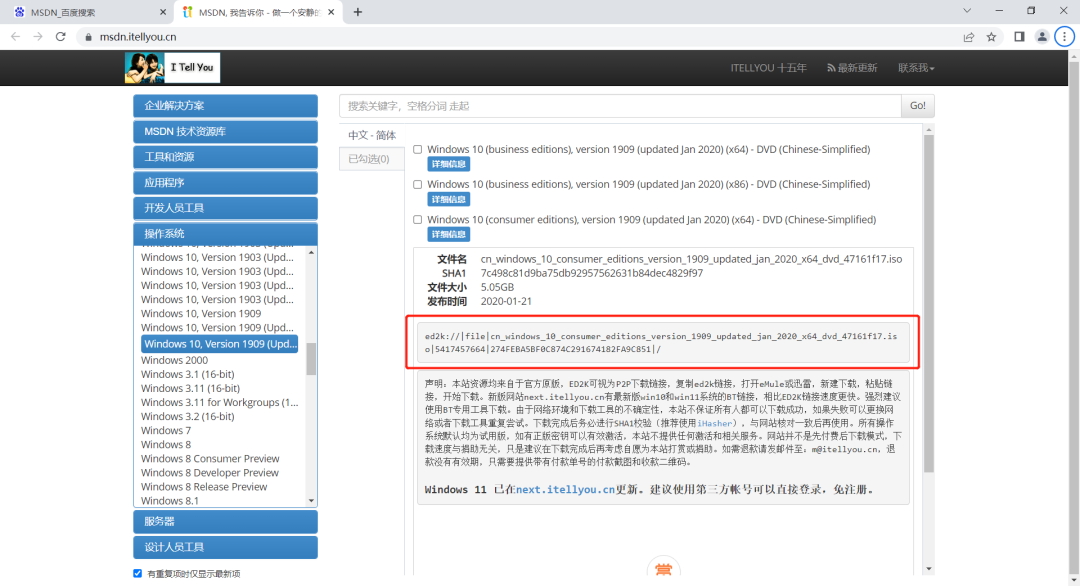Open the tab search chevron in the title bar

point(967,11)
